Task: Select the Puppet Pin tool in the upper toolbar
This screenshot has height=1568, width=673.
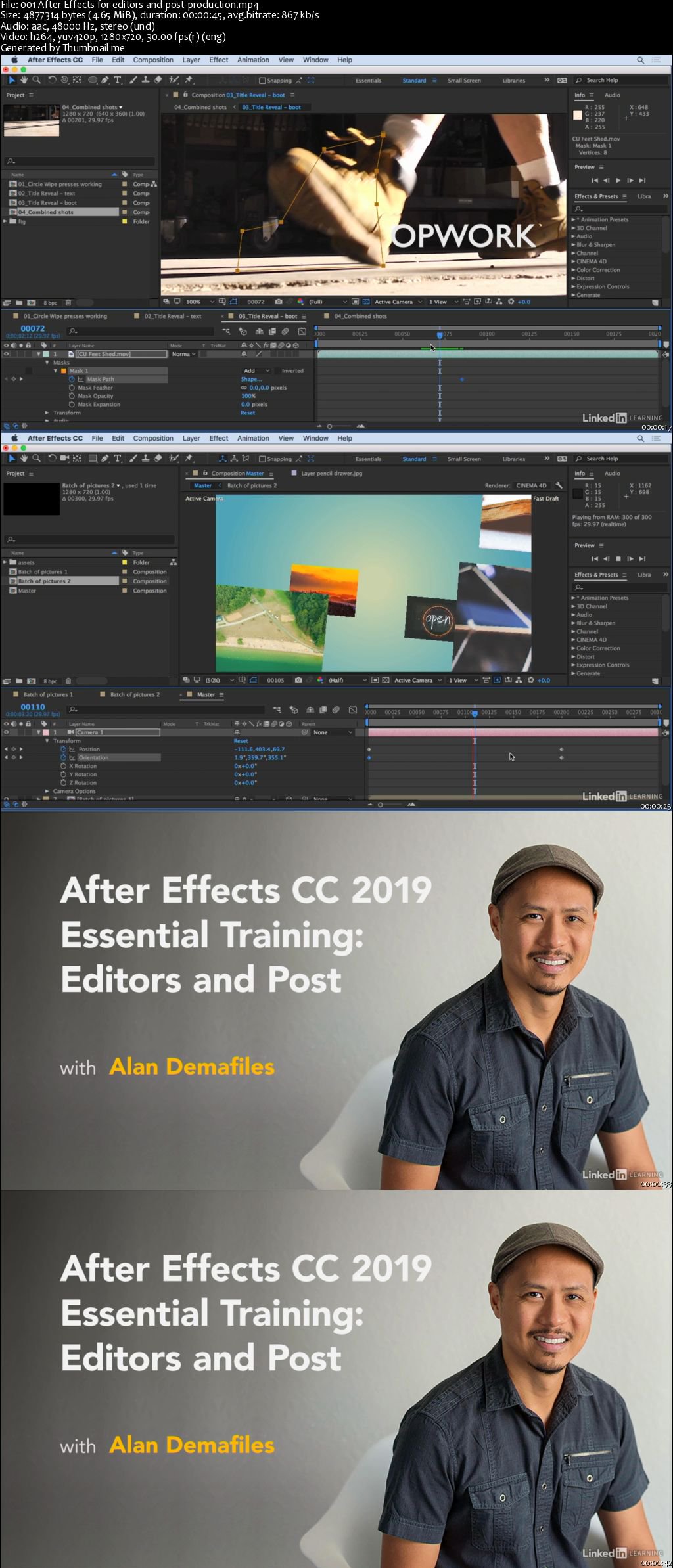Action: tap(189, 80)
